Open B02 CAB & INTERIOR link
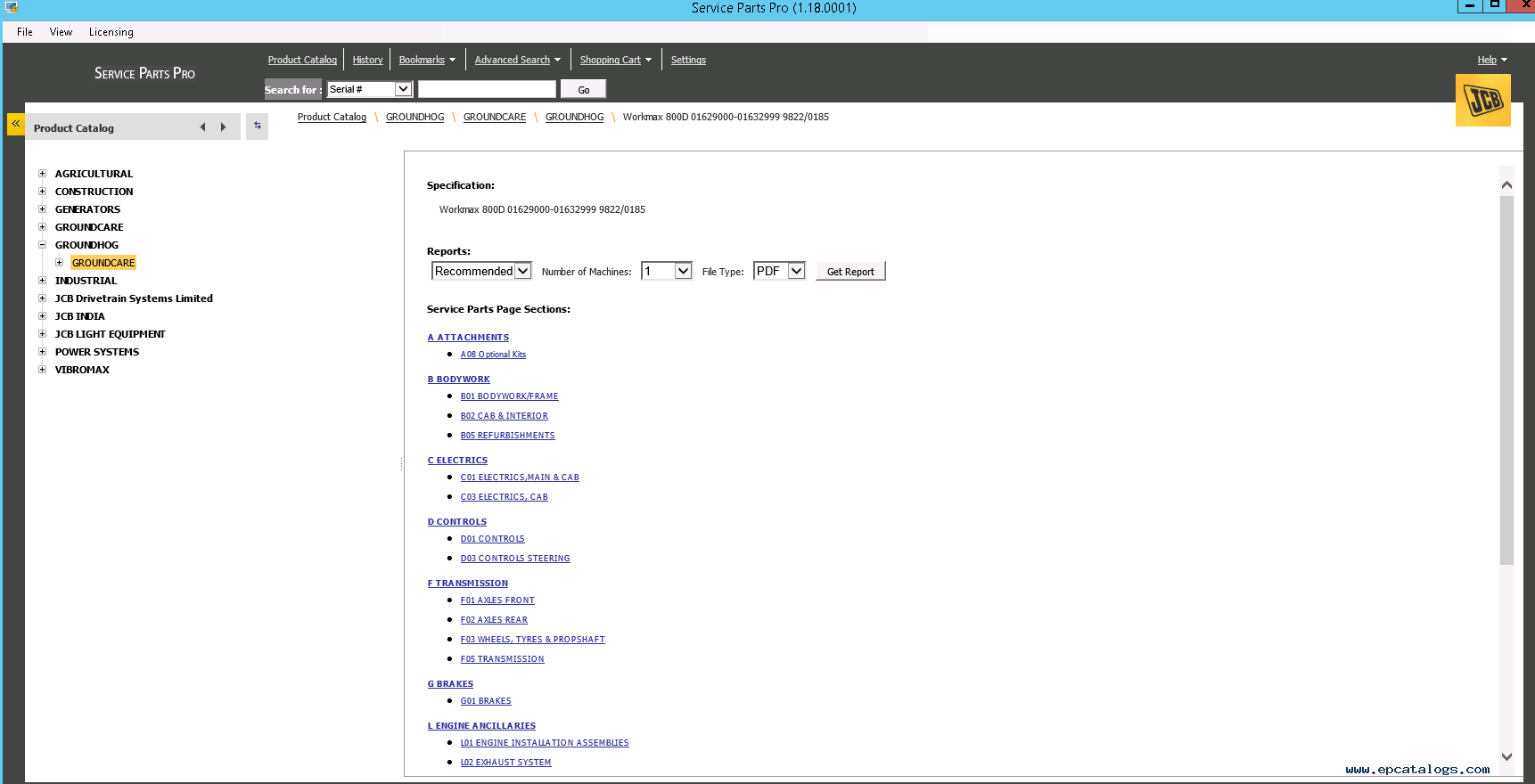 coord(504,416)
